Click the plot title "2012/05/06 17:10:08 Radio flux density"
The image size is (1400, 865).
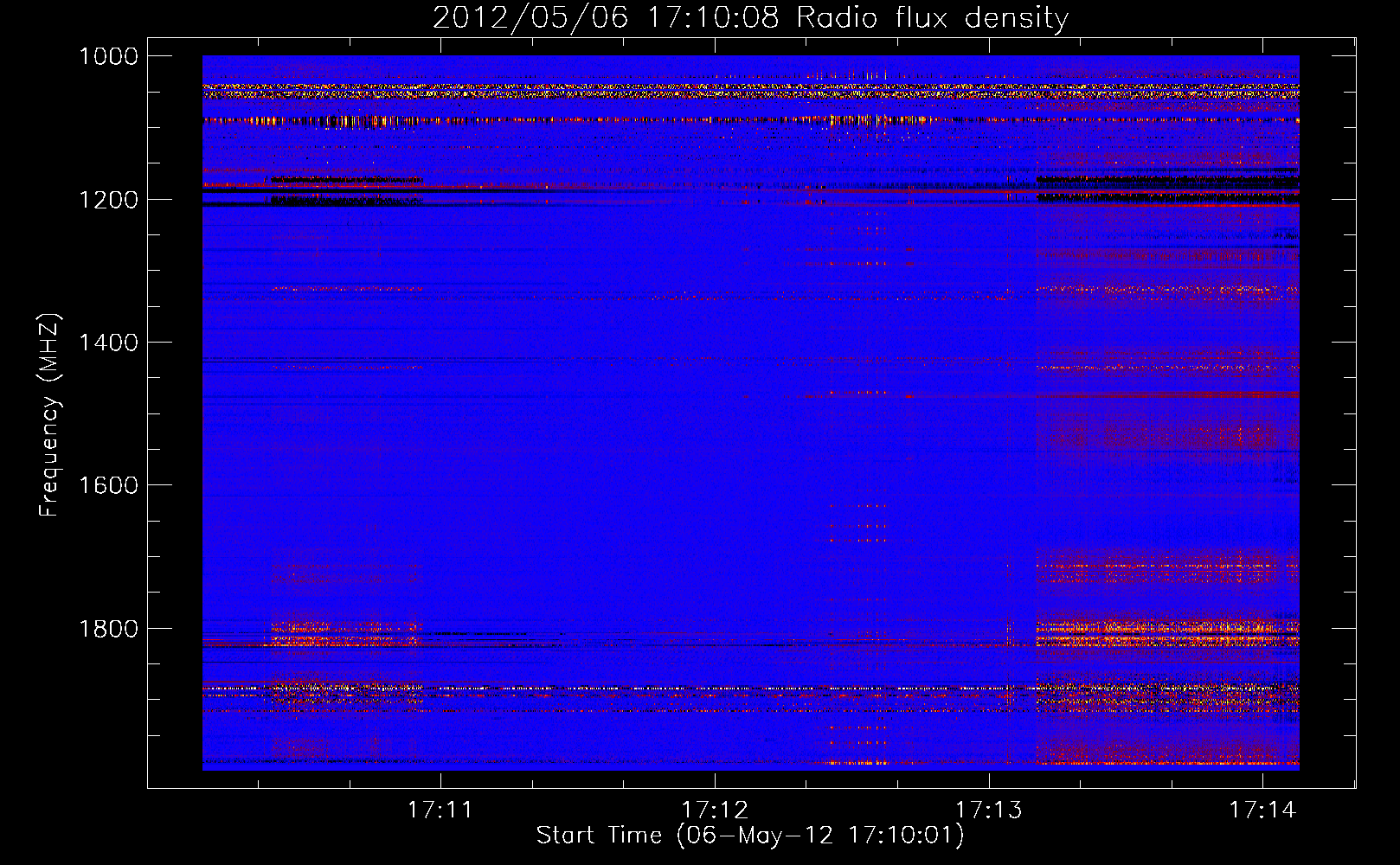750,17
